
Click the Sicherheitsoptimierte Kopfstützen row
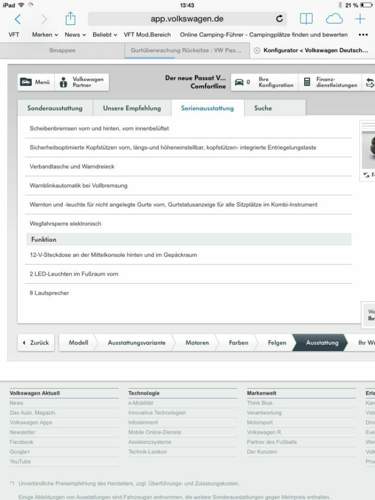pyautogui.click(x=188, y=147)
